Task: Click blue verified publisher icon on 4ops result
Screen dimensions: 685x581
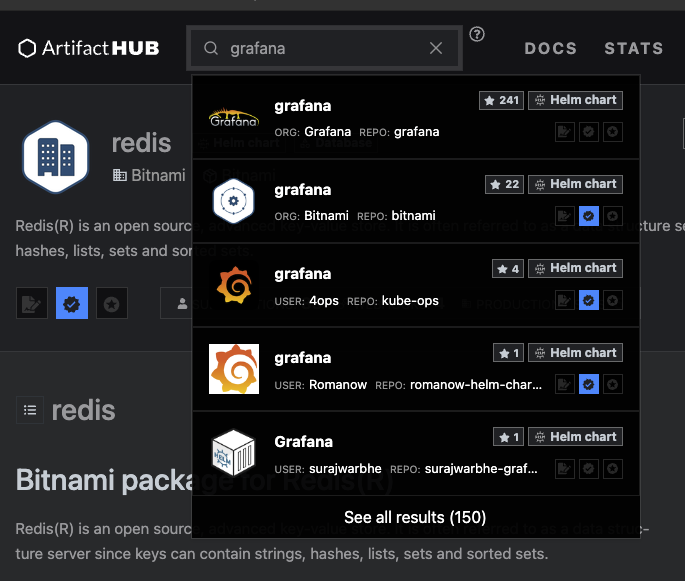Action: 588,300
